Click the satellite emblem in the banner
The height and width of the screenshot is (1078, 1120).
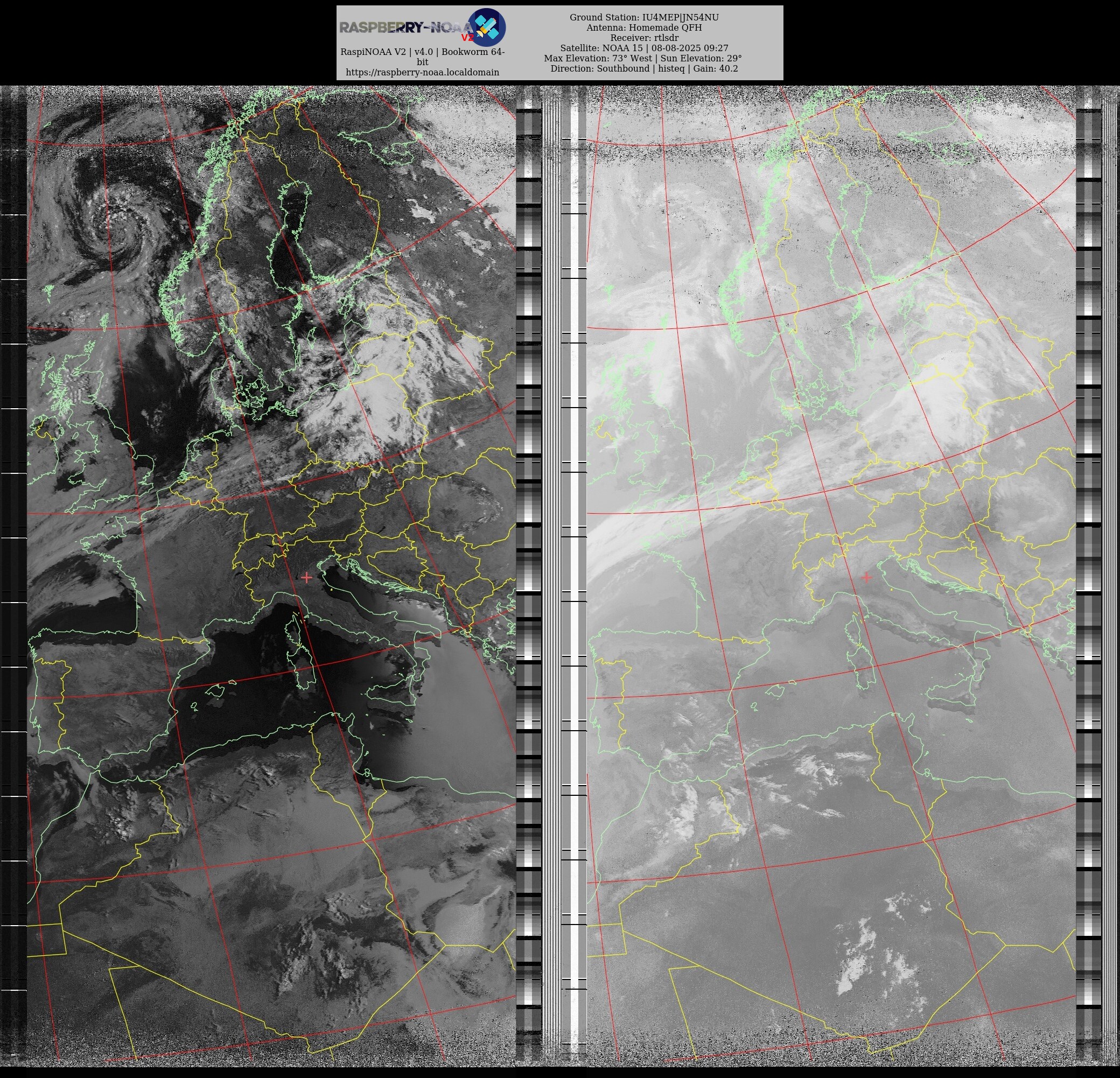point(486,27)
